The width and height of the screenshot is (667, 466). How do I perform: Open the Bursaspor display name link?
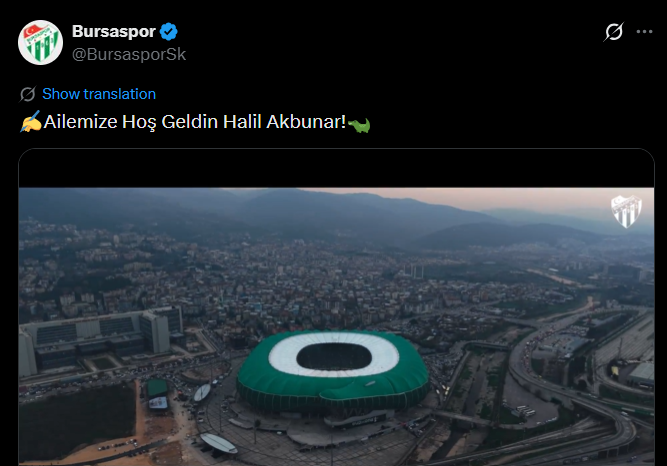(114, 32)
